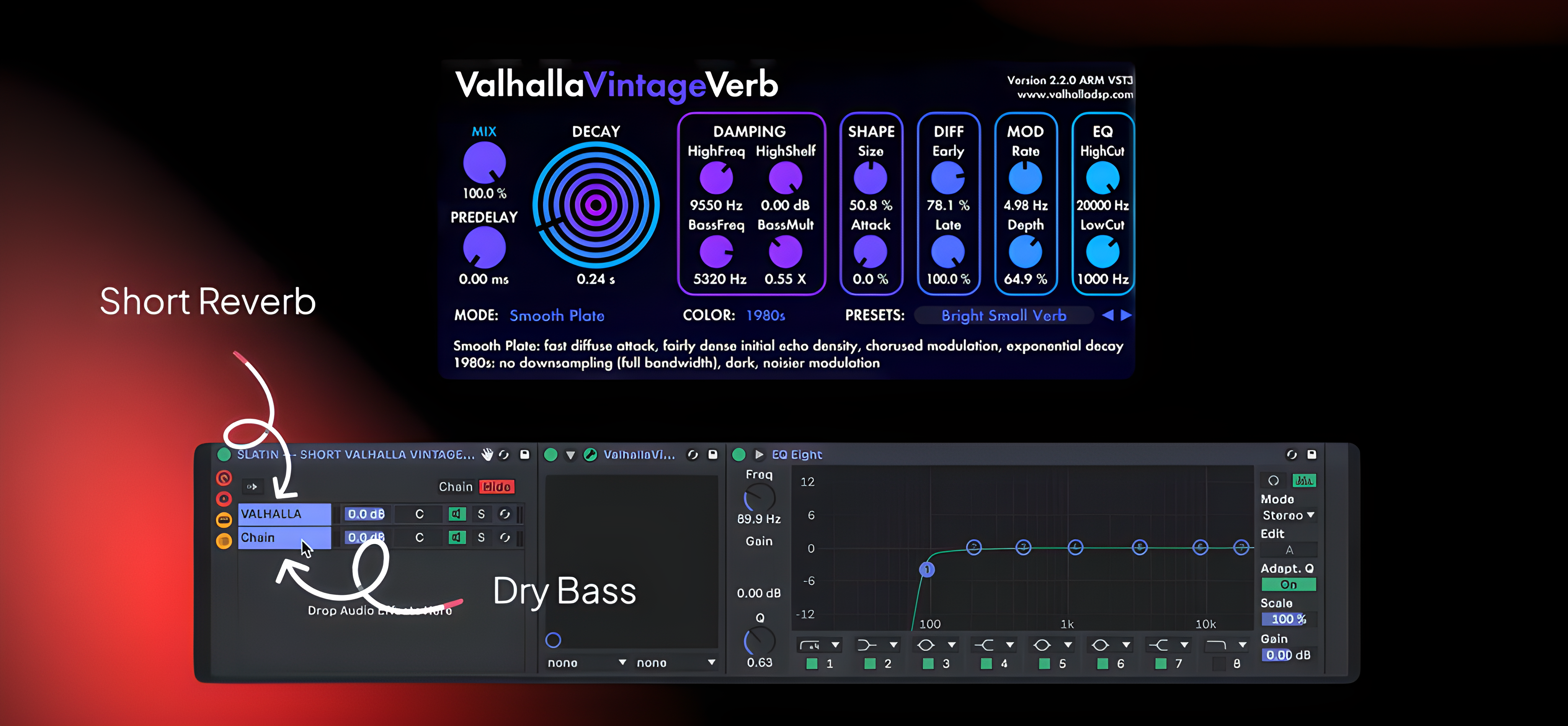Click the Scale 100 % value
1568x726 pixels.
[x=1289, y=619]
